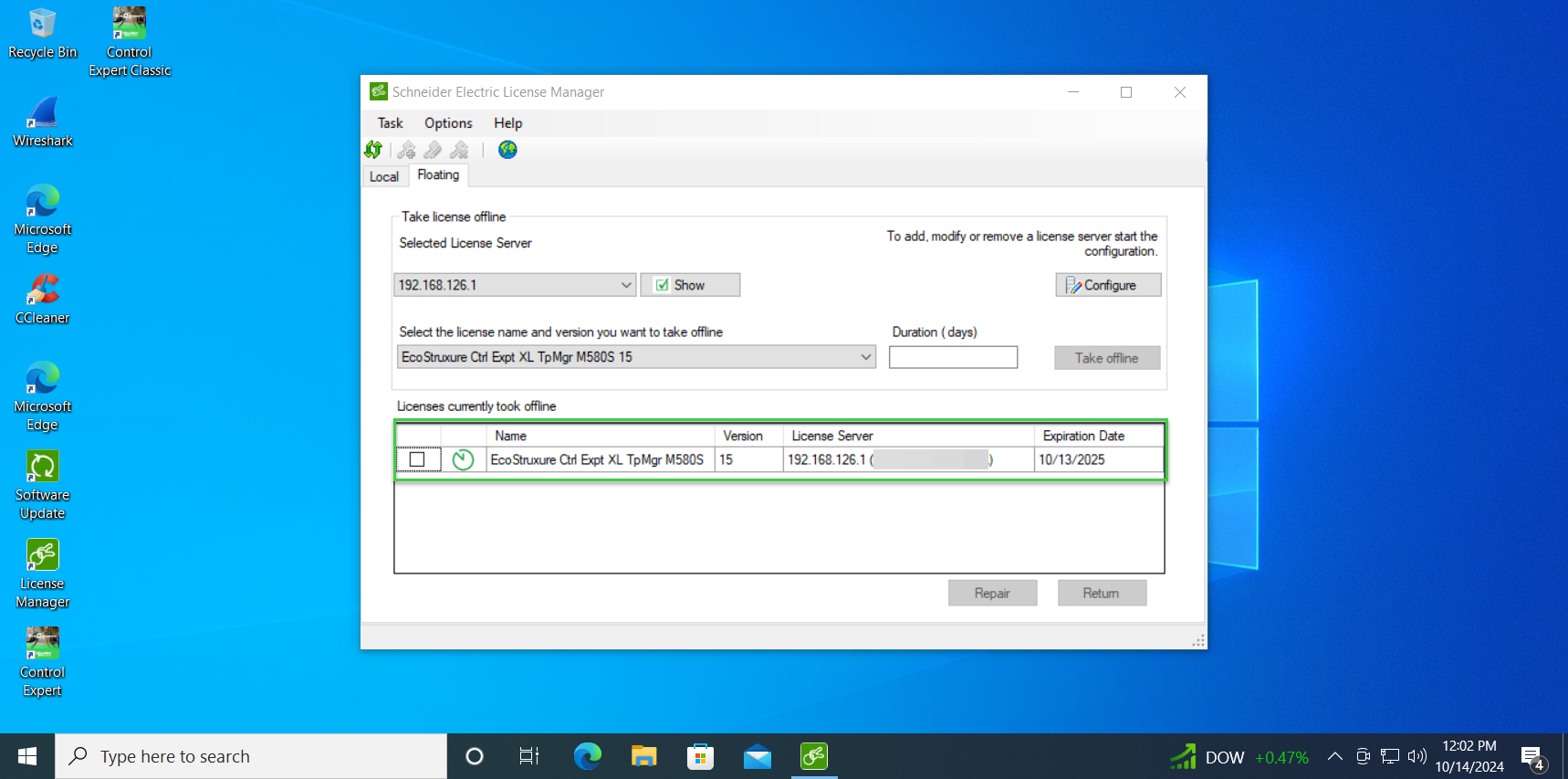Tick the checkbox for EcoStruxure license row

click(417, 459)
